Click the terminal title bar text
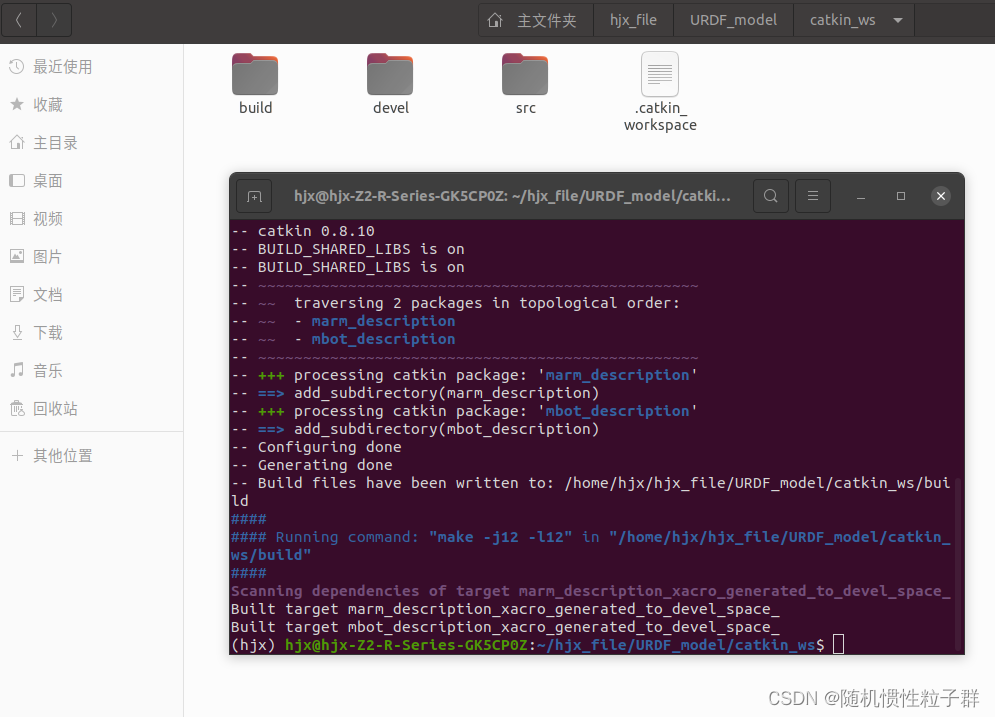 pos(512,196)
